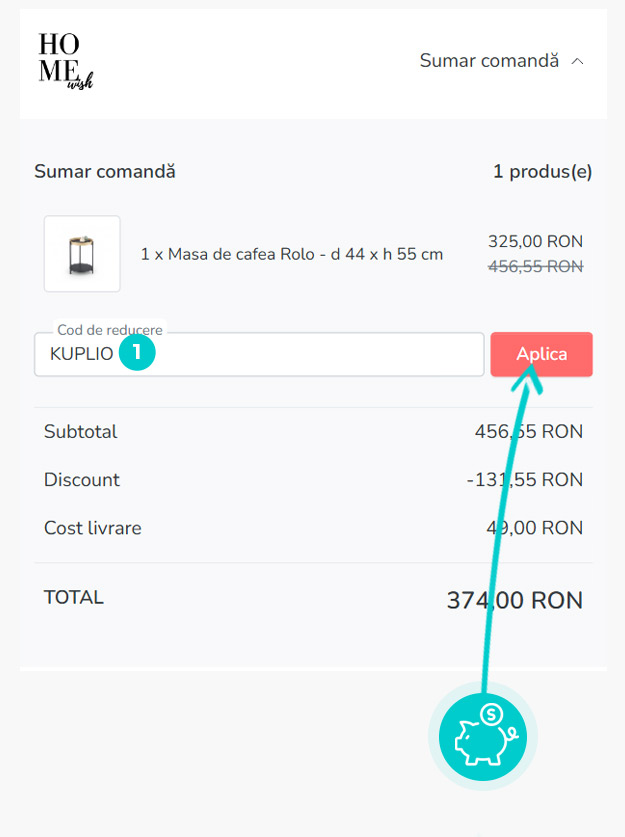Collapse the order summary using the chevron

pos(577,61)
